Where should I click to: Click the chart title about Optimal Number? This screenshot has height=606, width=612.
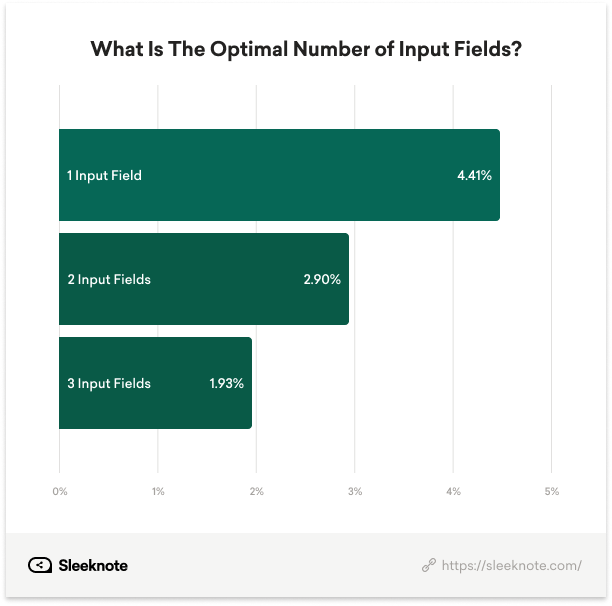click(306, 50)
